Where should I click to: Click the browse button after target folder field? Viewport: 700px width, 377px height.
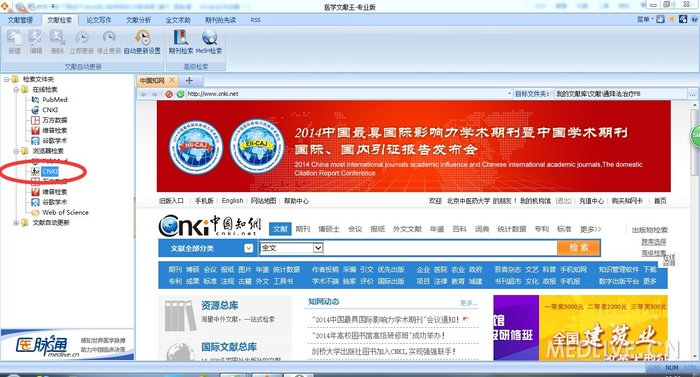692,94
